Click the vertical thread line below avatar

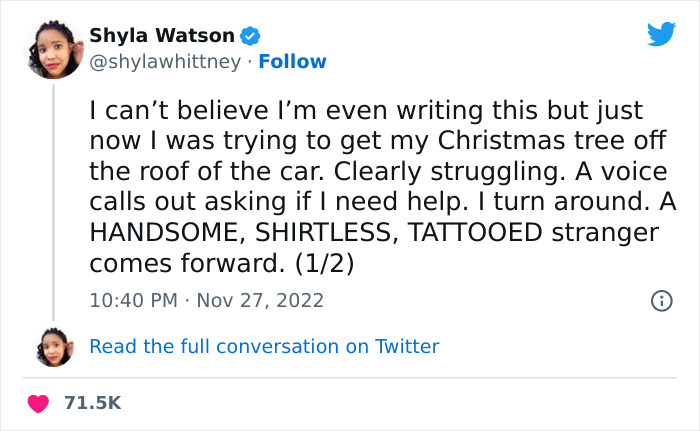[x=54, y=200]
